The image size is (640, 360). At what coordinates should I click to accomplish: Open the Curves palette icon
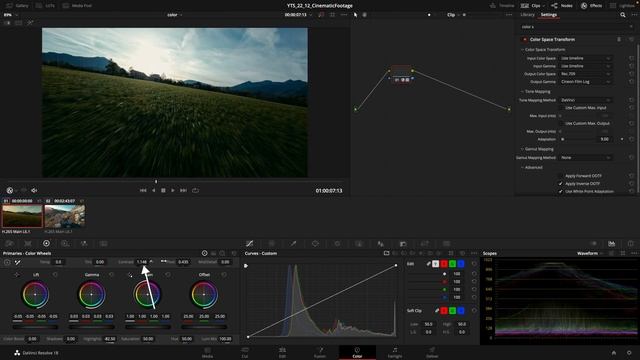(249, 244)
